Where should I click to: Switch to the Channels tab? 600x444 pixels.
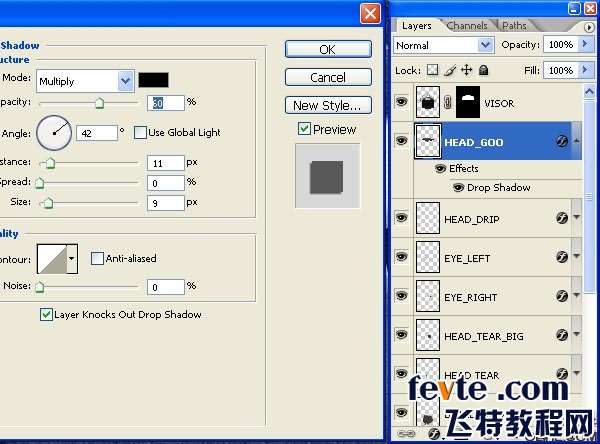pos(467,25)
